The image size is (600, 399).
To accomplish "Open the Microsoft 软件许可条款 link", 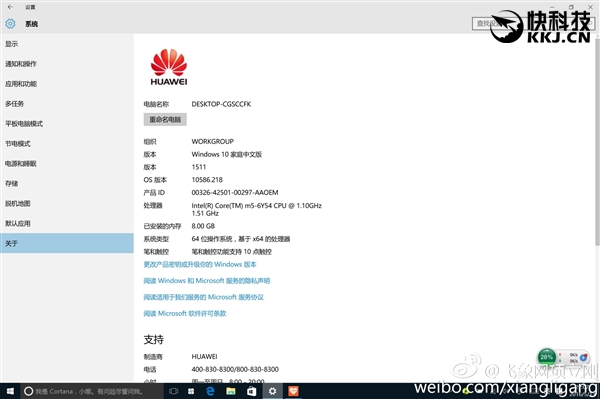I will click(185, 314).
